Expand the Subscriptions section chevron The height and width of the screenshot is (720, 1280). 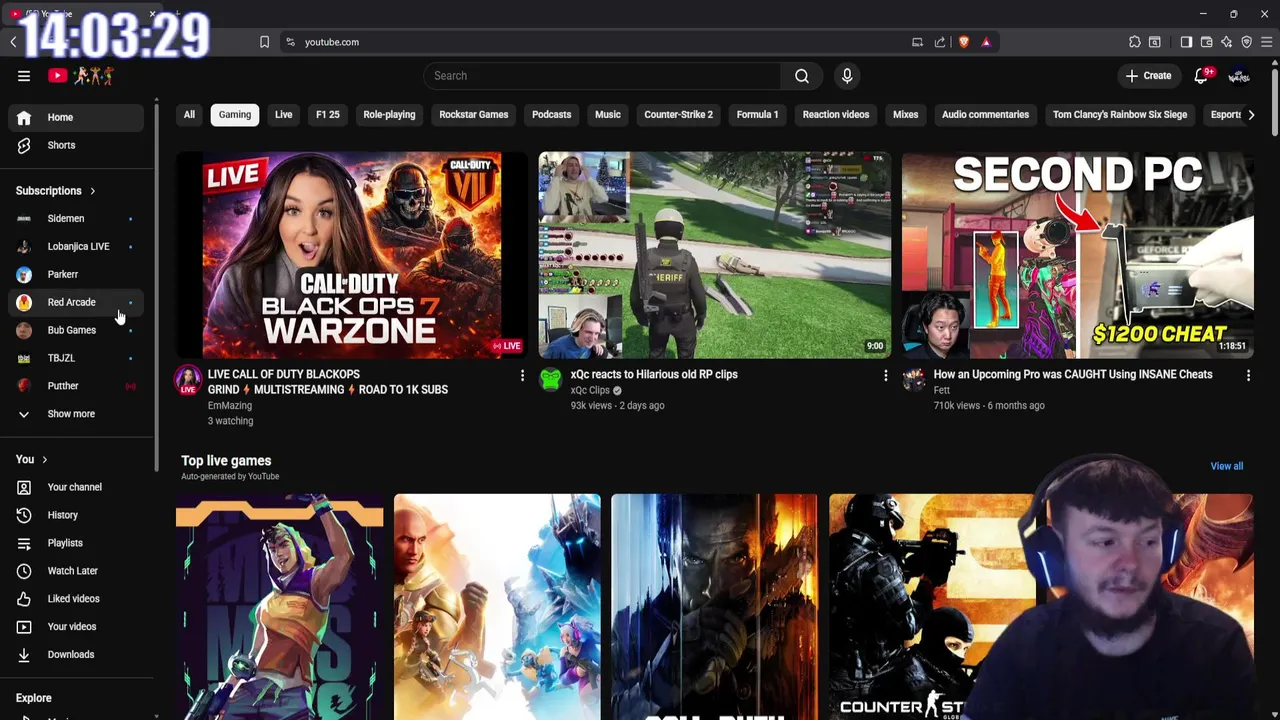pyautogui.click(x=93, y=191)
